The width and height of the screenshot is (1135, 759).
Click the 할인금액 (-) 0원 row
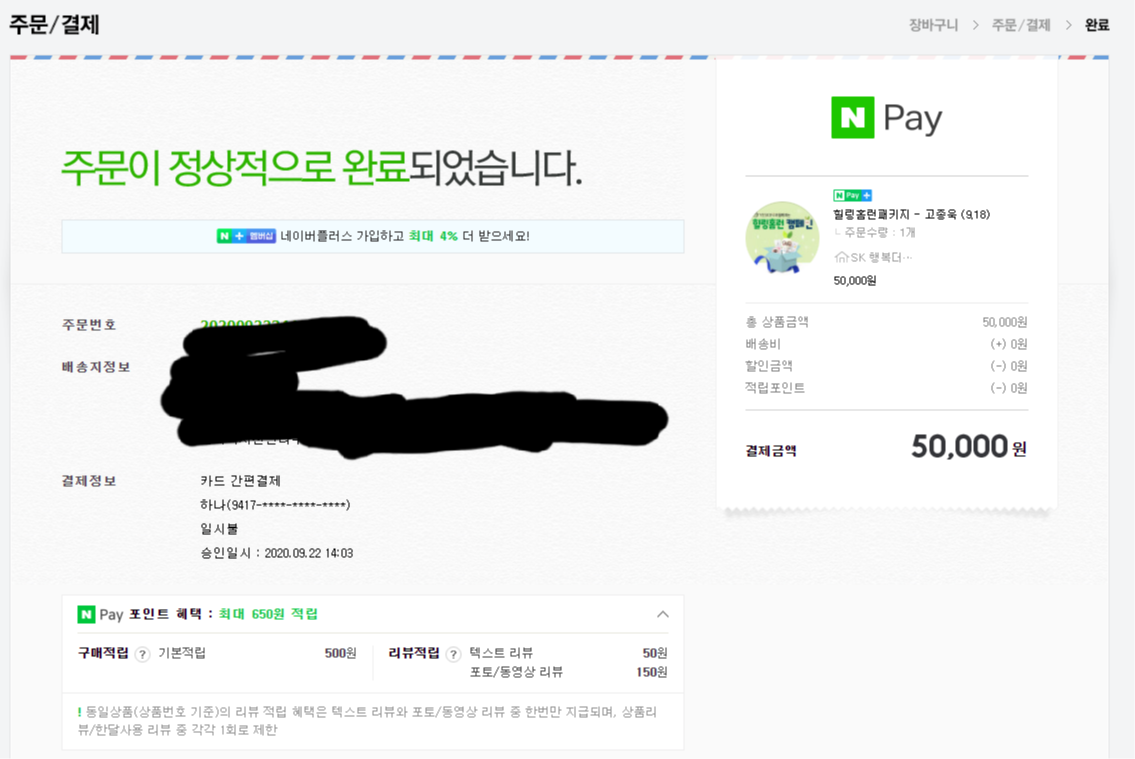click(x=887, y=366)
